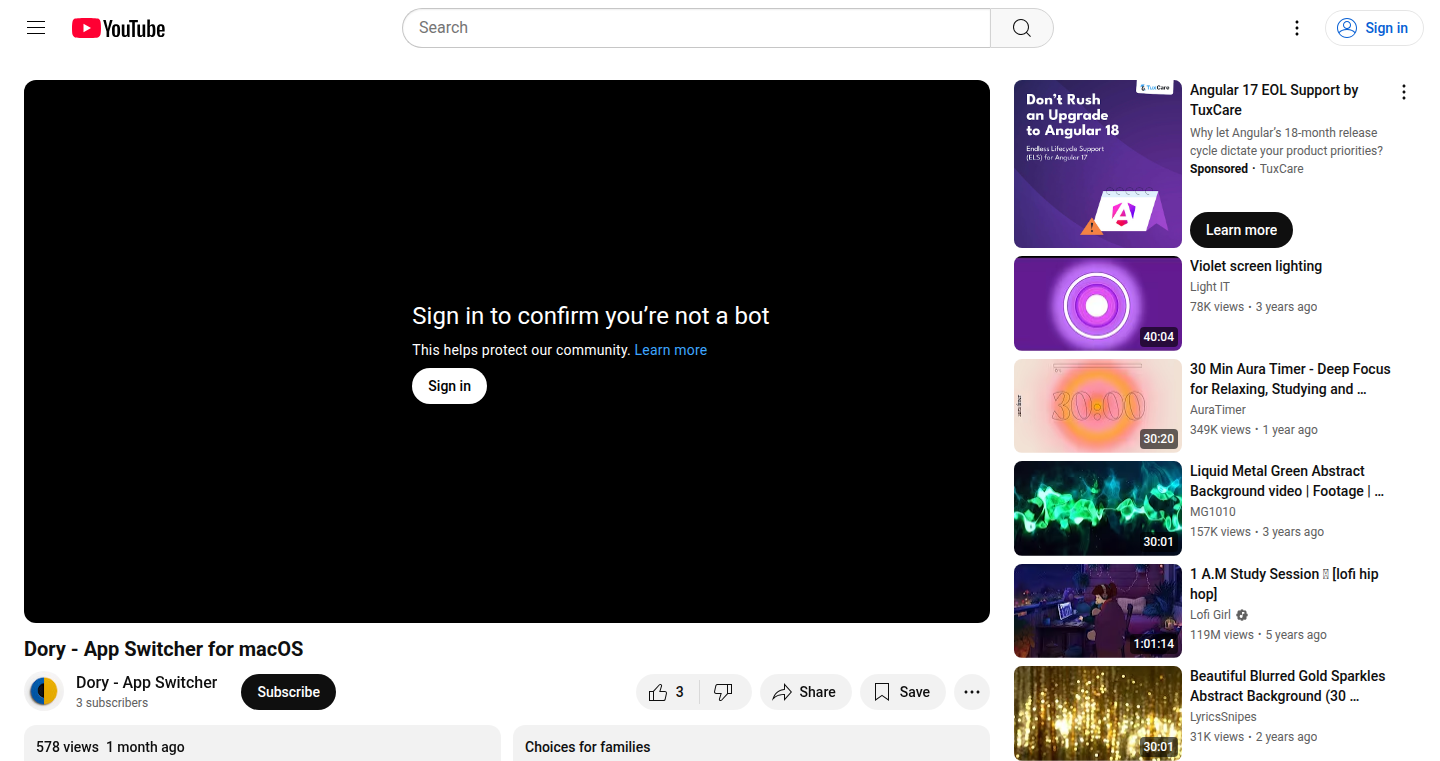Open Dory channel avatar

point(44,691)
